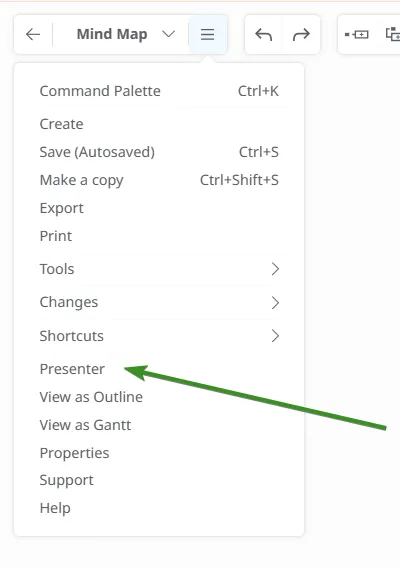Open Command Palette from menu

pyautogui.click(x=159, y=91)
